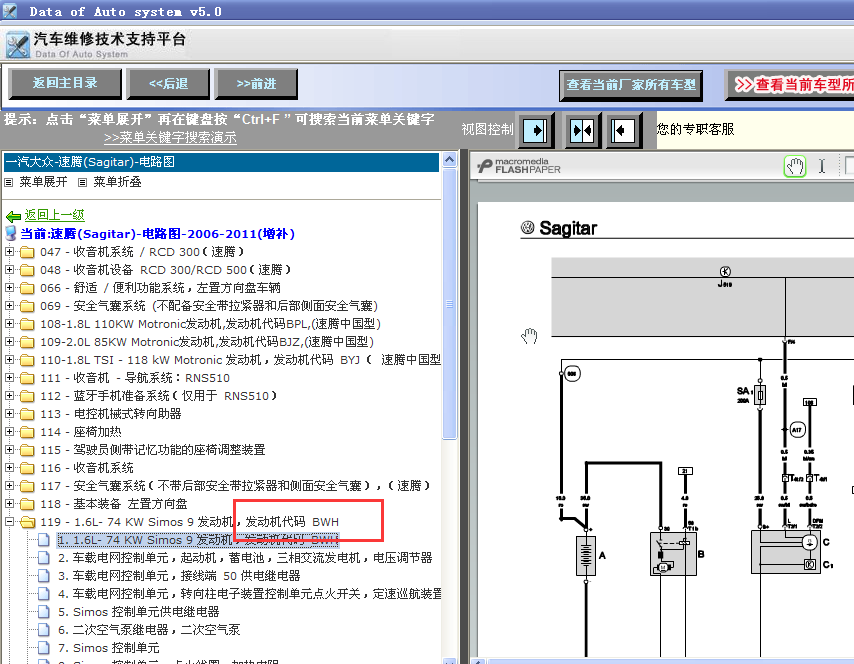Click 当前:速腾(Sagitar)-电路图-2006-2011(增补) heading

[157, 234]
